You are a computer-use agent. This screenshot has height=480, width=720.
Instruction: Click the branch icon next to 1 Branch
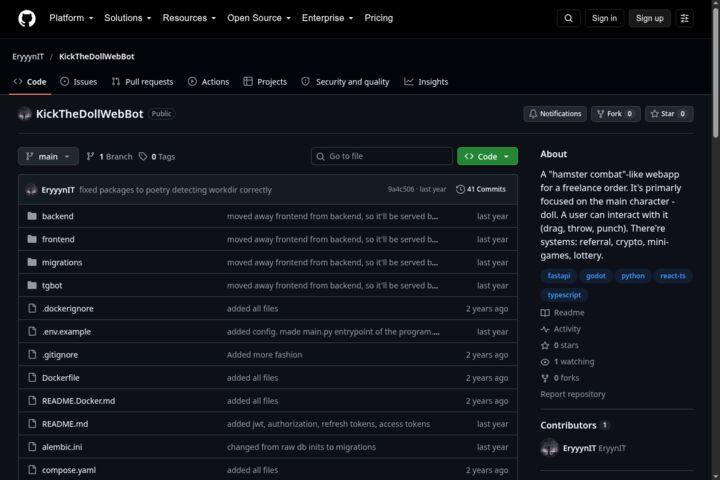(x=90, y=156)
